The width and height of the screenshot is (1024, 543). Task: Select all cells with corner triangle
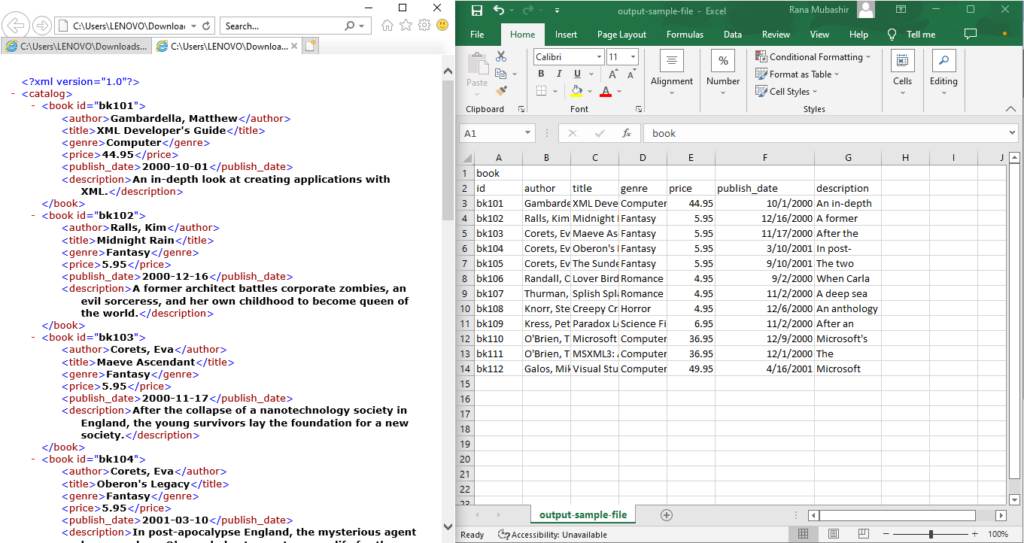coord(466,157)
